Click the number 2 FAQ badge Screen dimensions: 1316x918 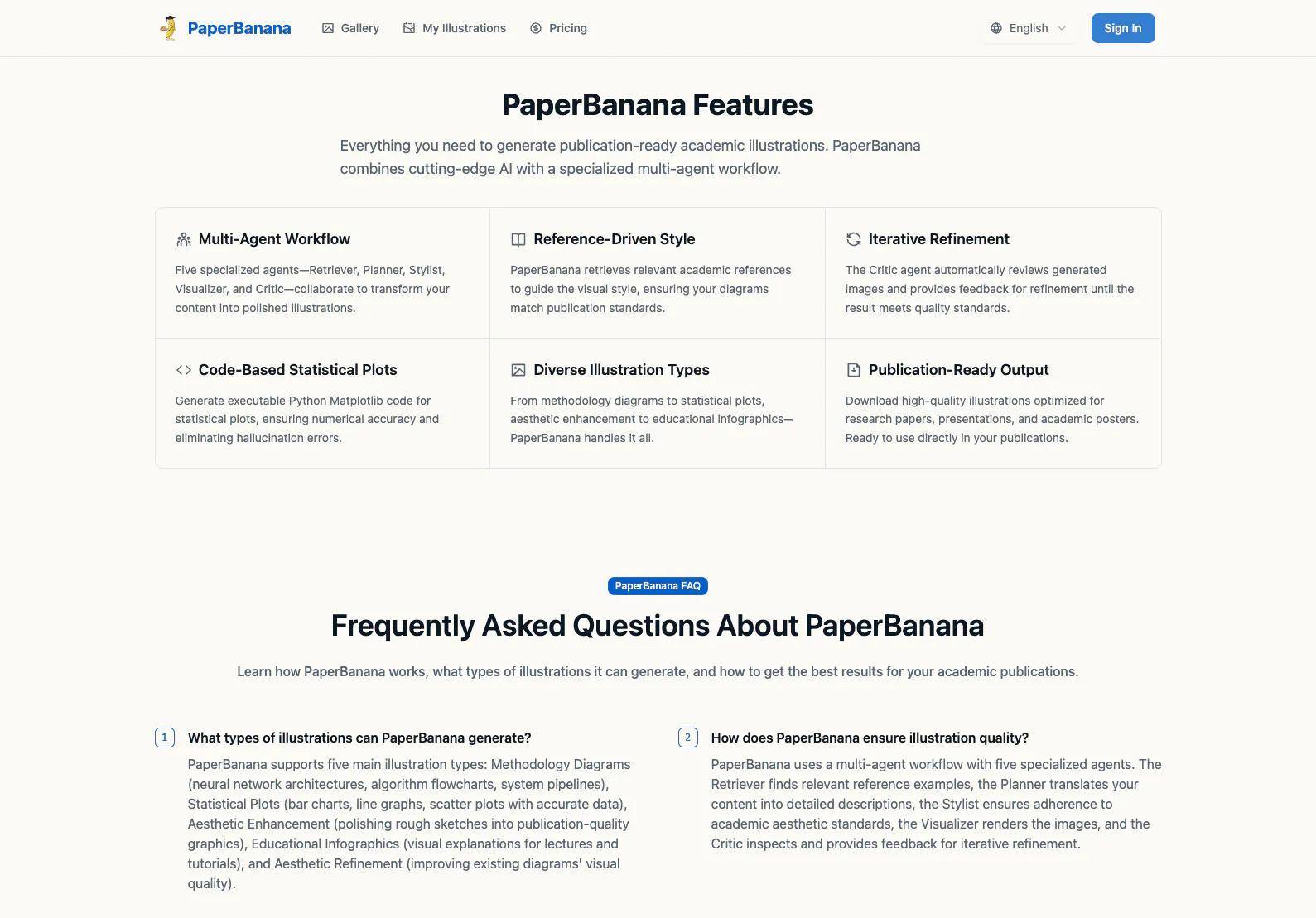[x=688, y=738]
